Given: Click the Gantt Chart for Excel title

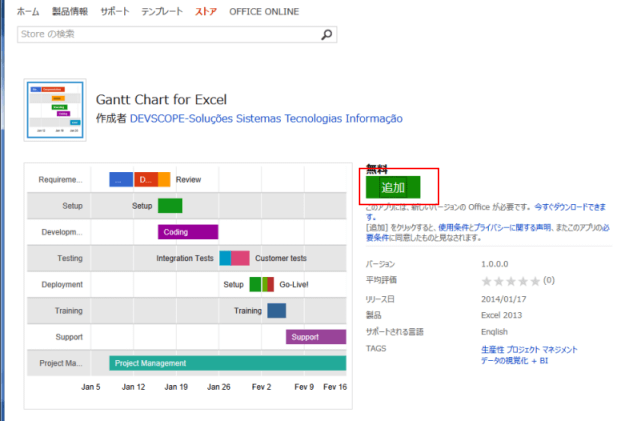Looking at the screenshot, I should tap(161, 100).
